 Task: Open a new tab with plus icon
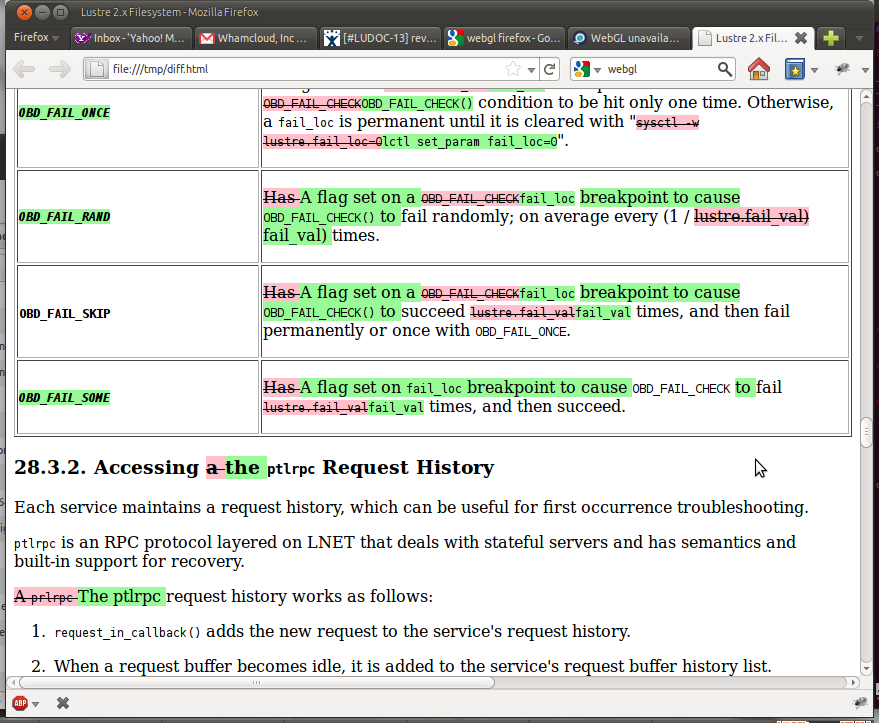(x=830, y=38)
